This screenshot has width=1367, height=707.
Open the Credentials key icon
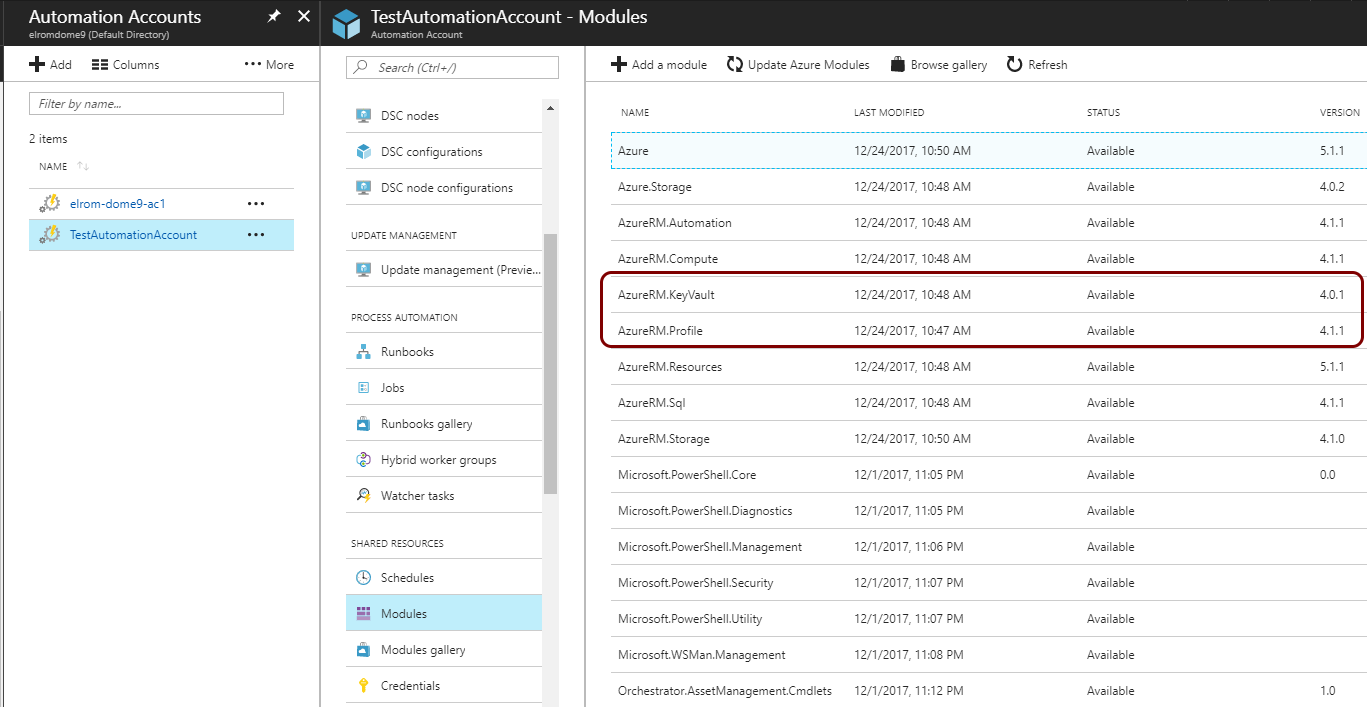[x=363, y=686]
